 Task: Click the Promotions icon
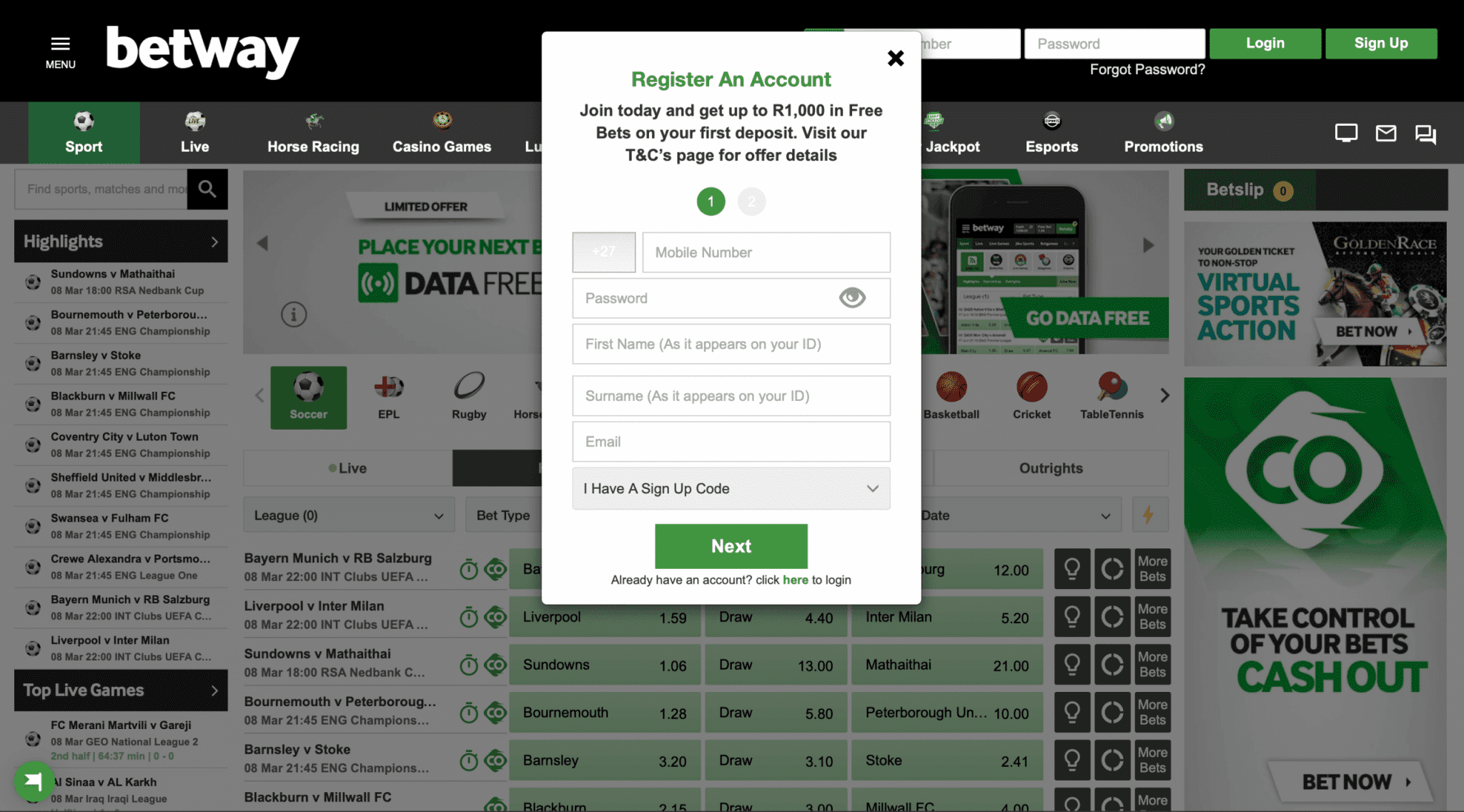point(1163,120)
